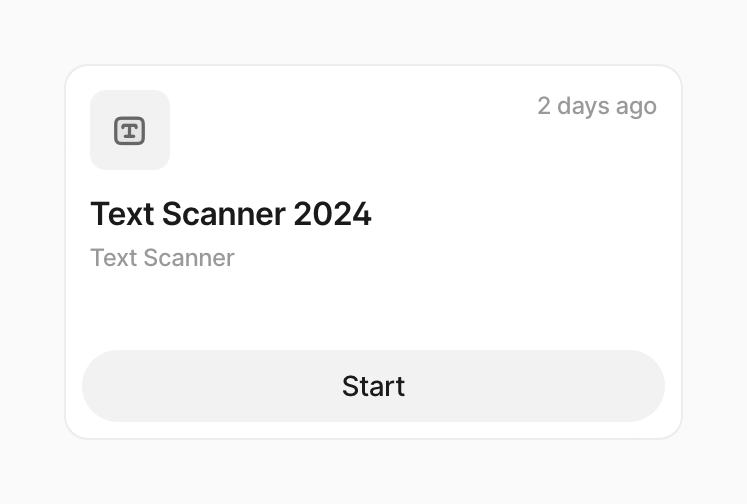
Task: Activate the icon in the card header
Action: (130, 130)
